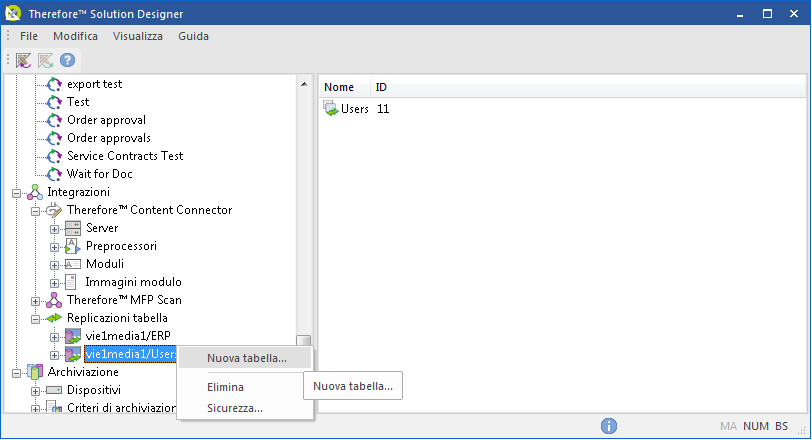Click the Moduli node icon
The image size is (812, 440).
[x=72, y=264]
